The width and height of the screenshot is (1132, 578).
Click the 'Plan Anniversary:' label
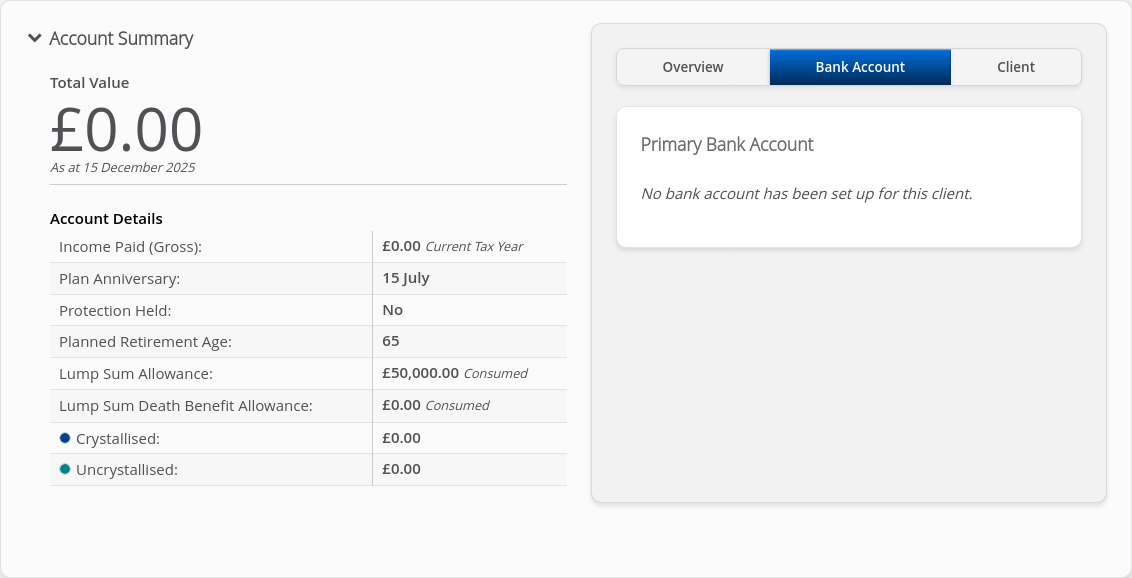point(120,279)
